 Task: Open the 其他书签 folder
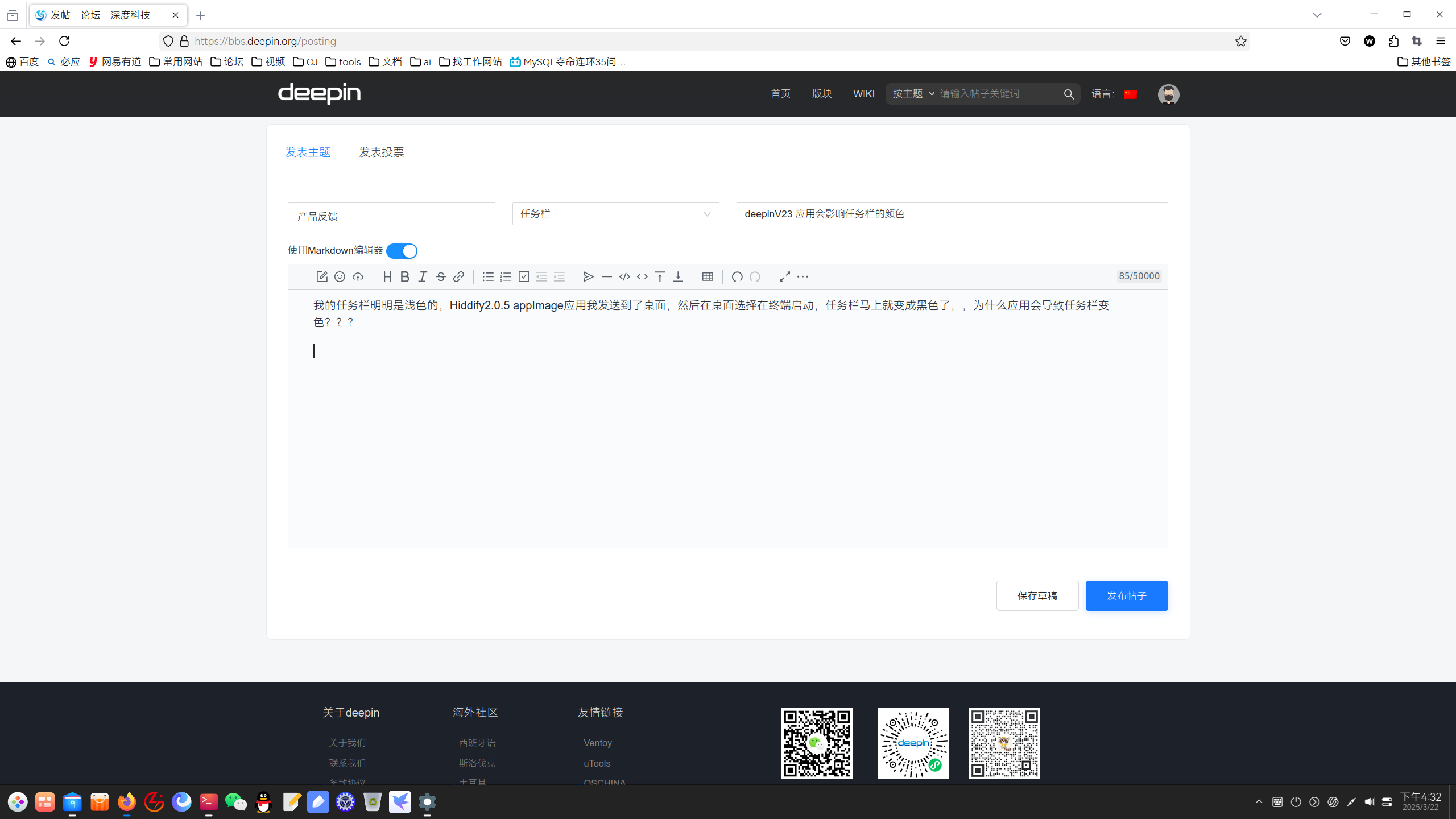[x=1424, y=61]
